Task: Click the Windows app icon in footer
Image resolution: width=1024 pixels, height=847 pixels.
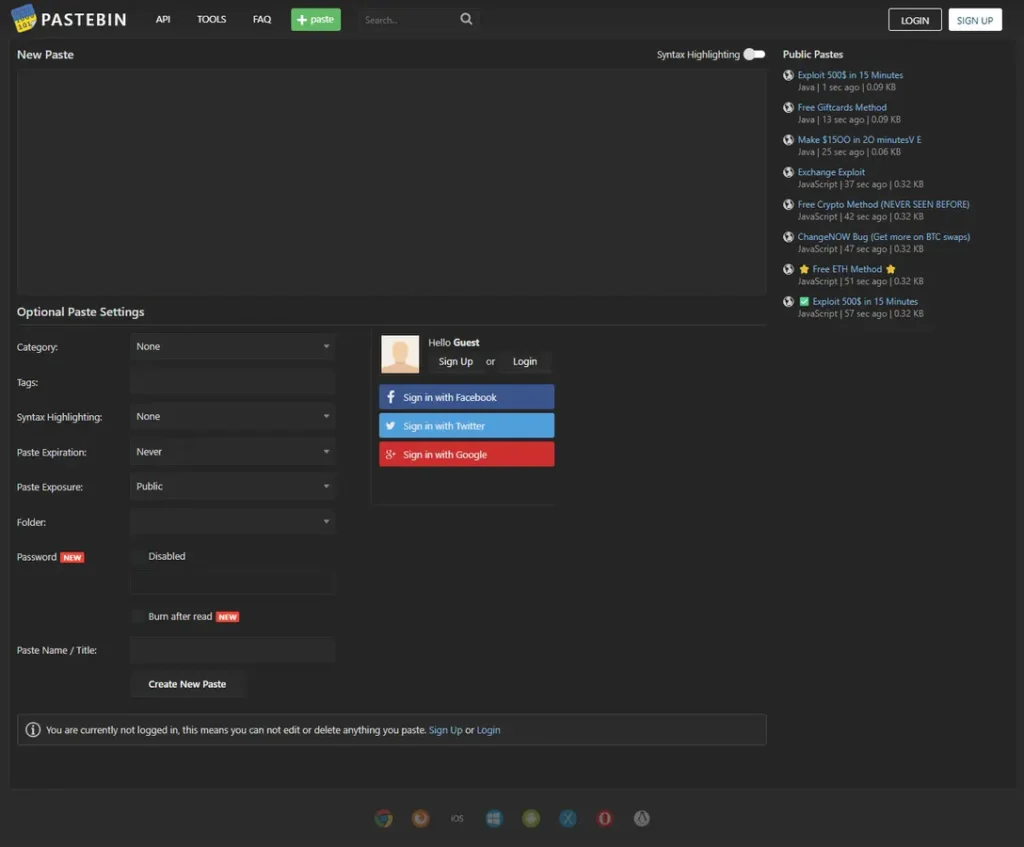Action: click(494, 818)
